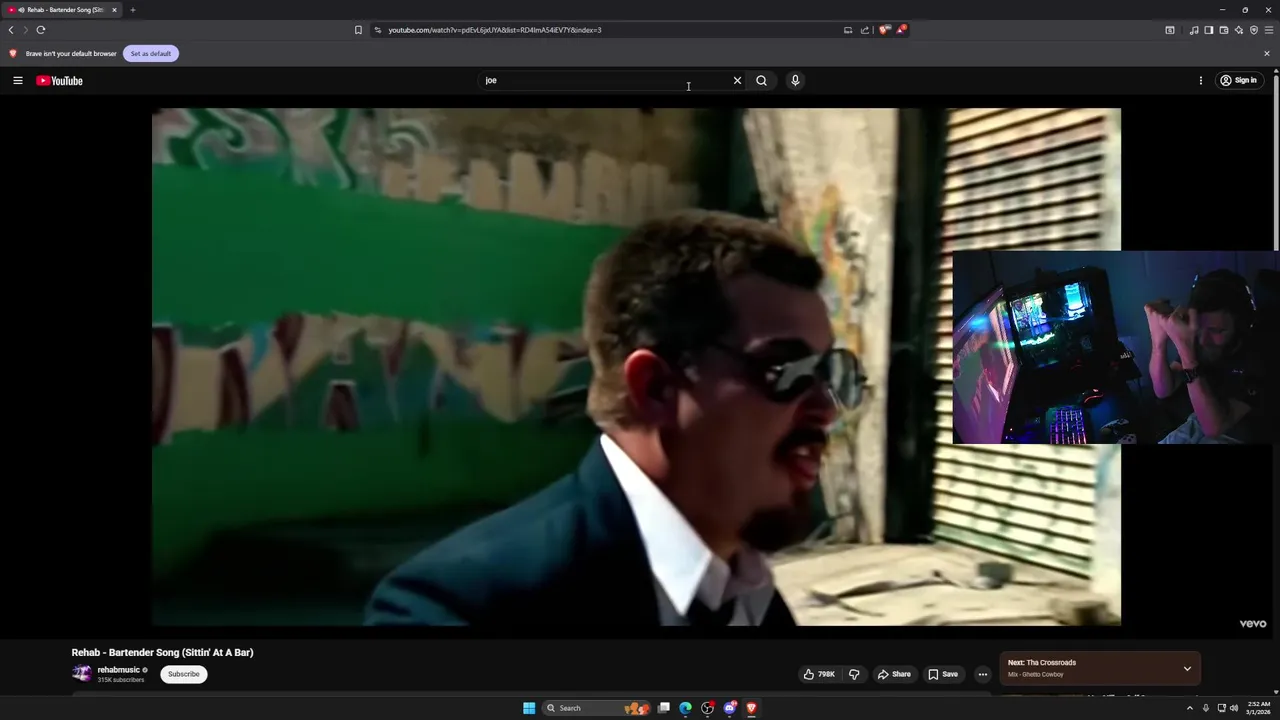Image resolution: width=1280 pixels, height=720 pixels.
Task: Like the video with thumbs up
Action: (x=808, y=674)
